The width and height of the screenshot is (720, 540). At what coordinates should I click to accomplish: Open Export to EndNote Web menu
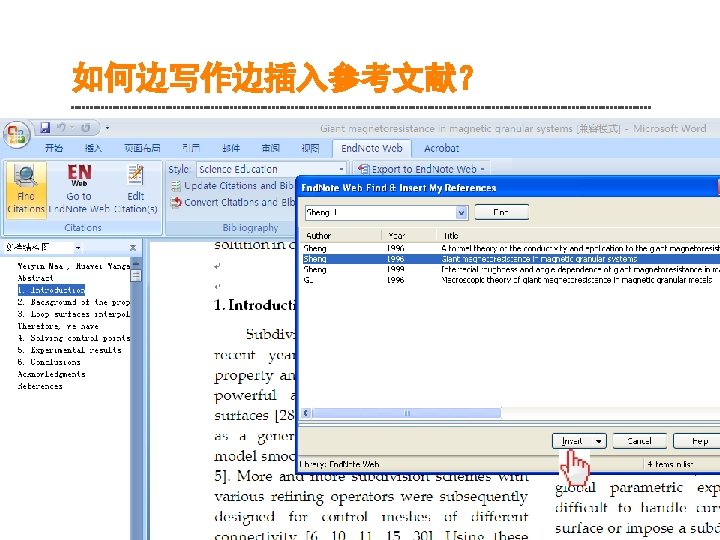(x=422, y=169)
